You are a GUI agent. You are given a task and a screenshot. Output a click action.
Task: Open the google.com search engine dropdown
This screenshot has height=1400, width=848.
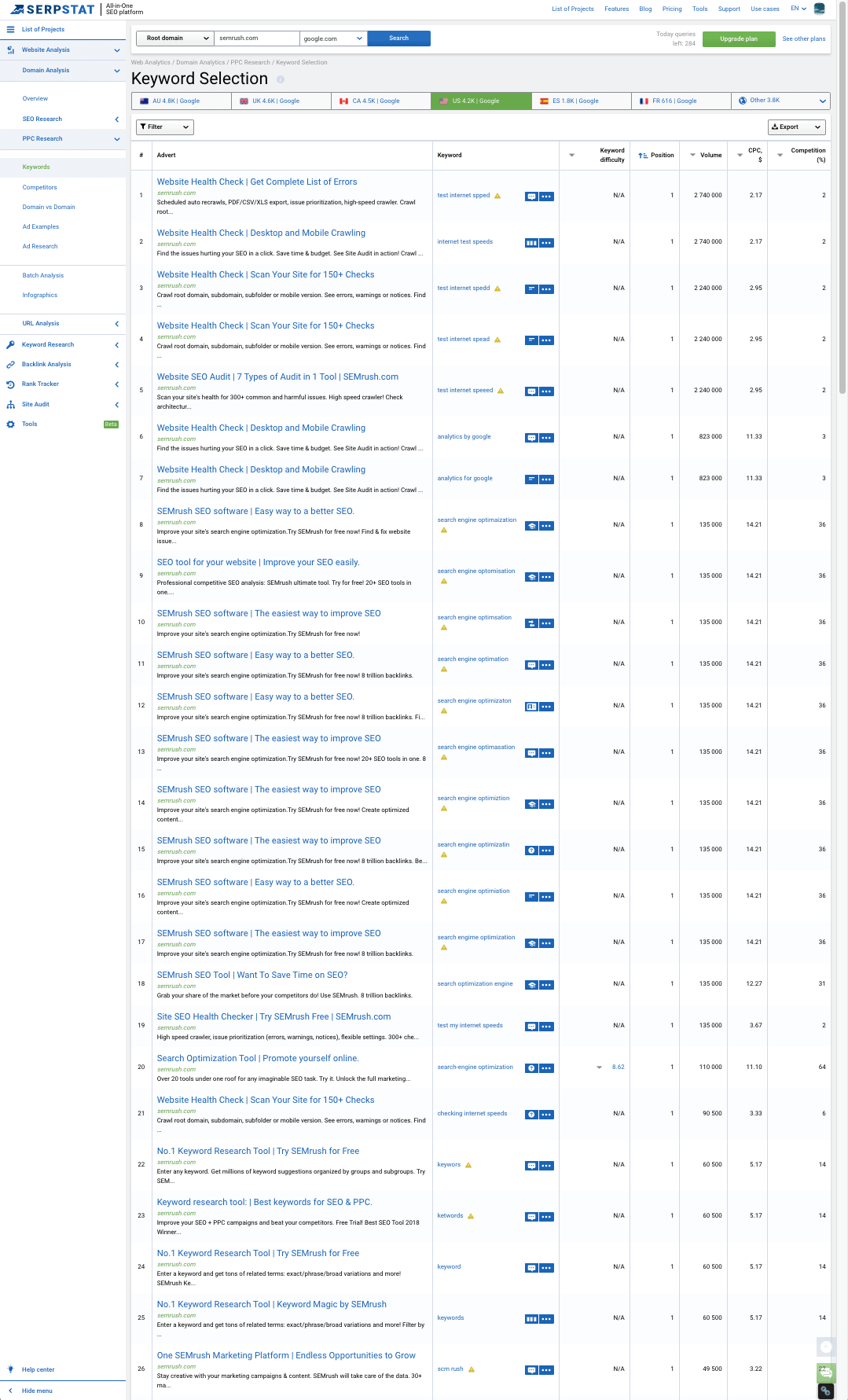click(333, 39)
